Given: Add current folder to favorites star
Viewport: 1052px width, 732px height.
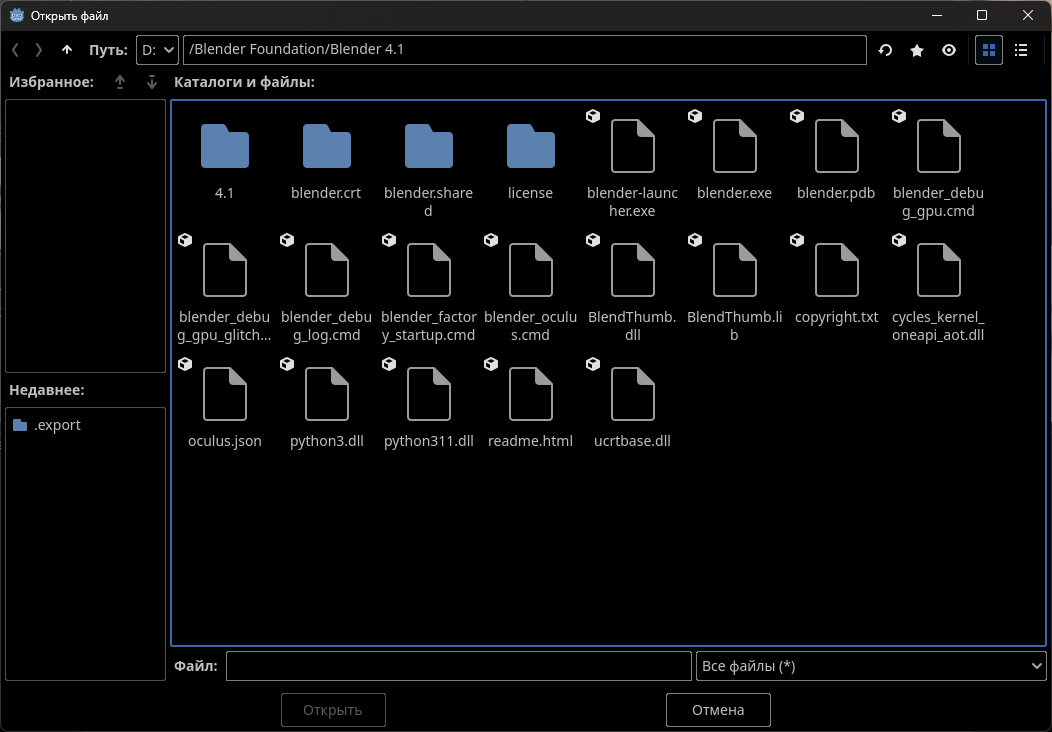Looking at the screenshot, I should click(x=916, y=50).
